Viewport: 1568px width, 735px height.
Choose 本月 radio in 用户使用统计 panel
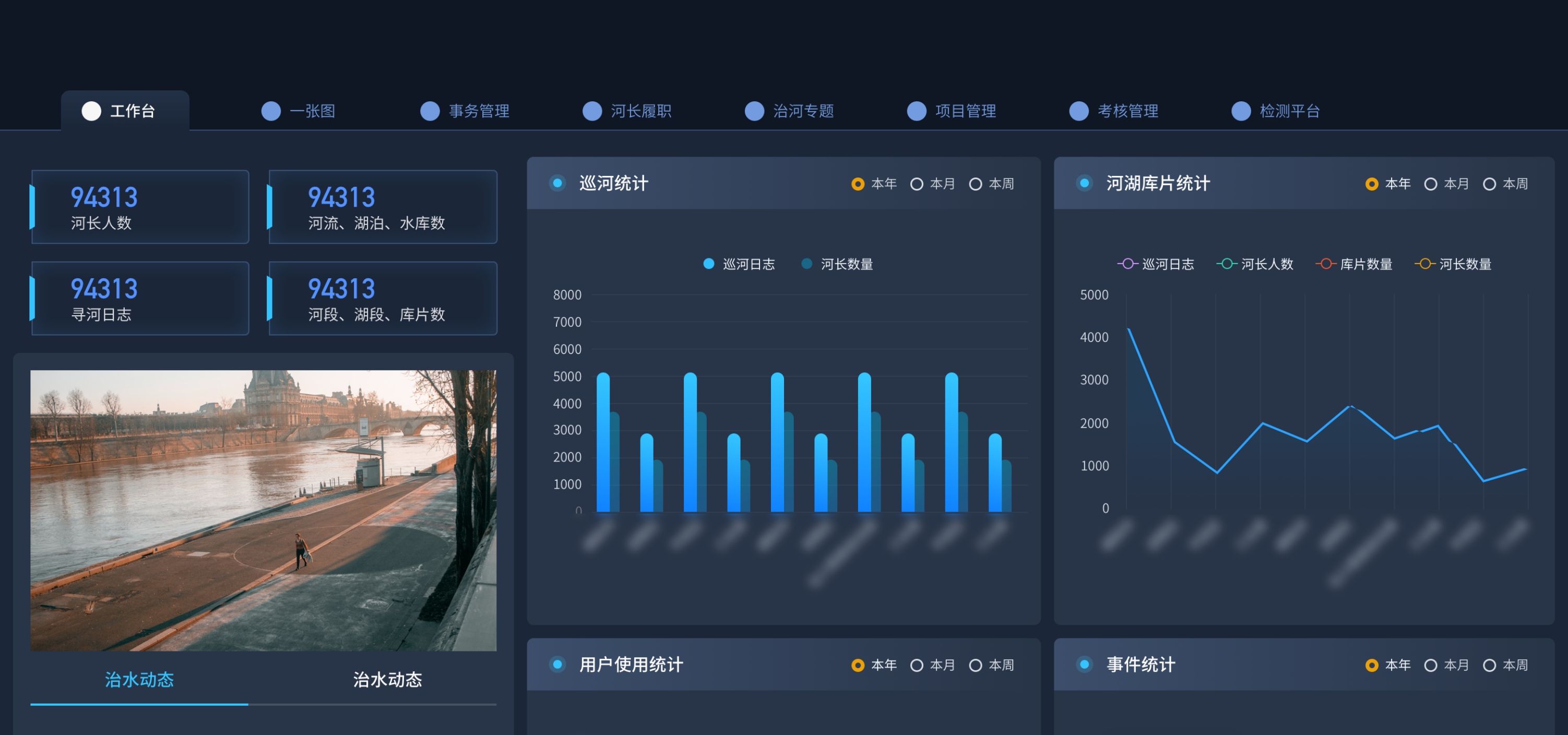[917, 665]
